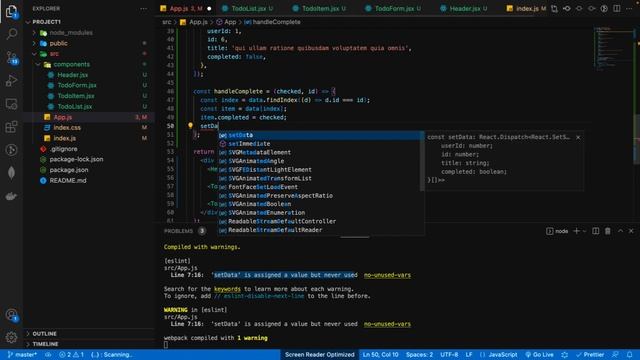Open the Explorer view in activity bar
The height and width of the screenshot is (360, 640).
click(11, 11)
